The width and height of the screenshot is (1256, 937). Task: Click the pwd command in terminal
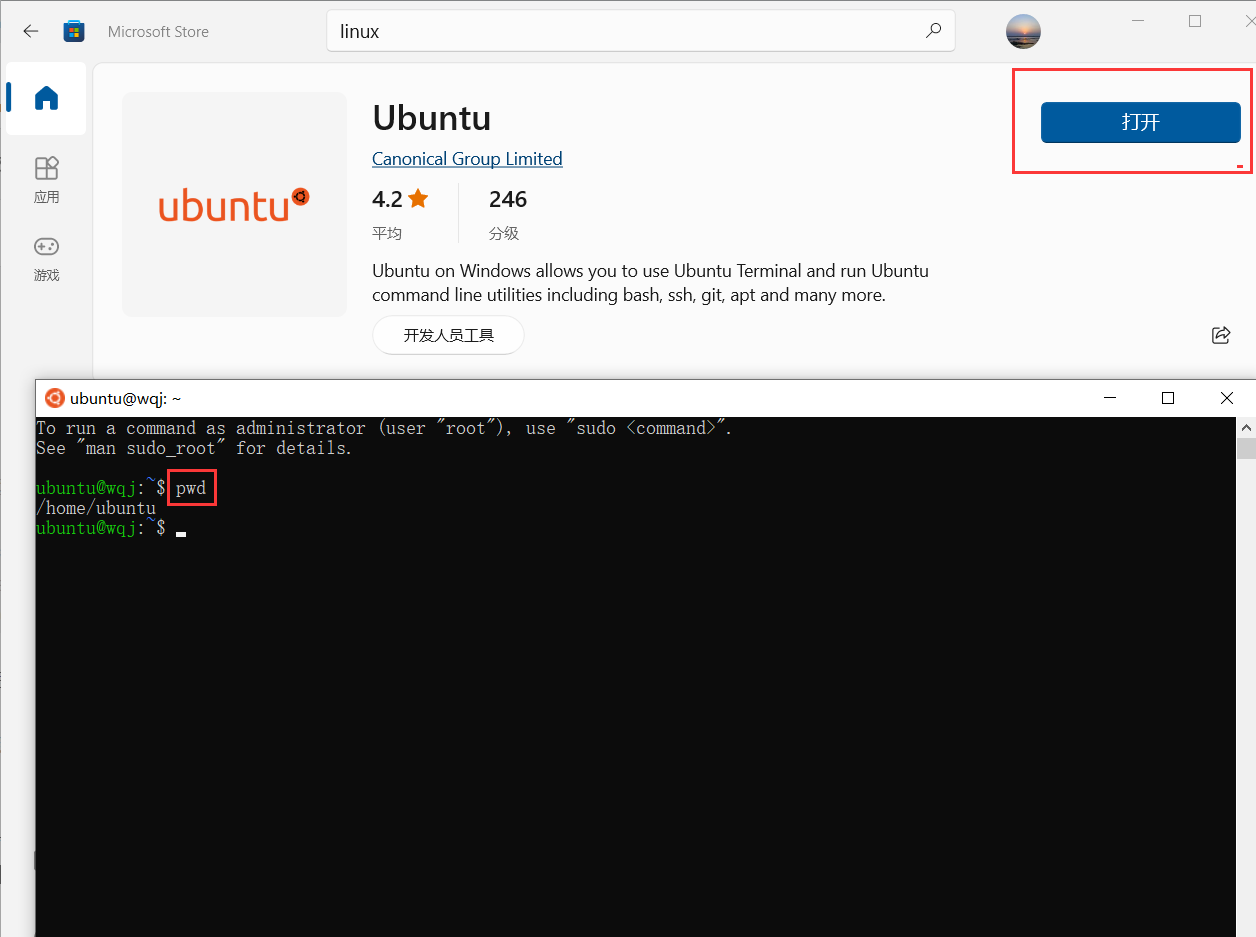(x=191, y=488)
